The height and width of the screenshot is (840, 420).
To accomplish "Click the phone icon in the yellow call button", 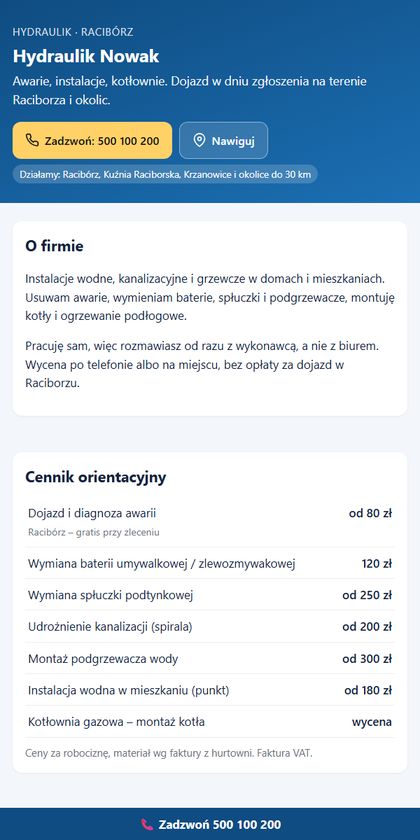I will tap(32, 141).
